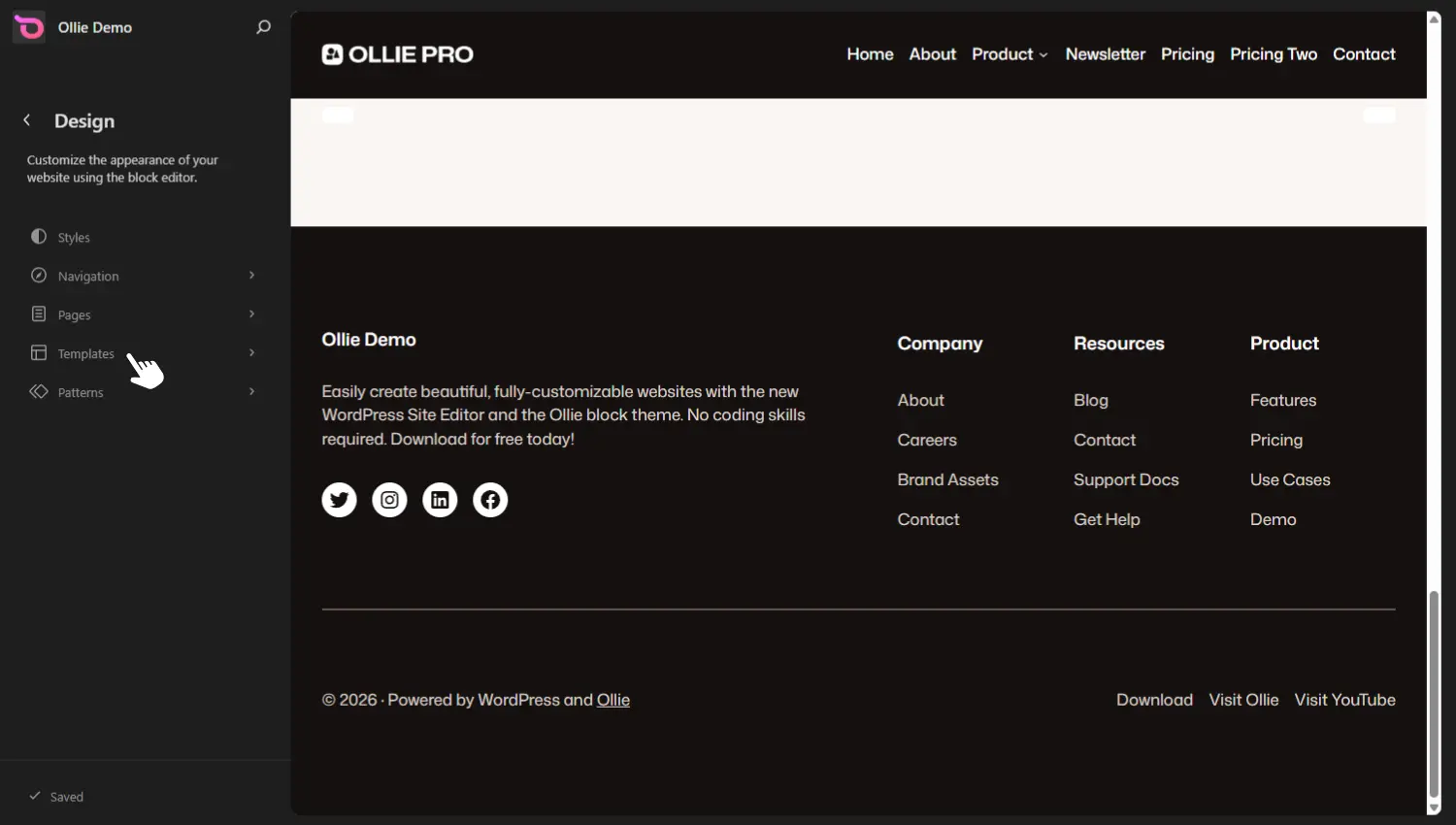
Task: Expand the Patterns chevron
Action: [251, 392]
